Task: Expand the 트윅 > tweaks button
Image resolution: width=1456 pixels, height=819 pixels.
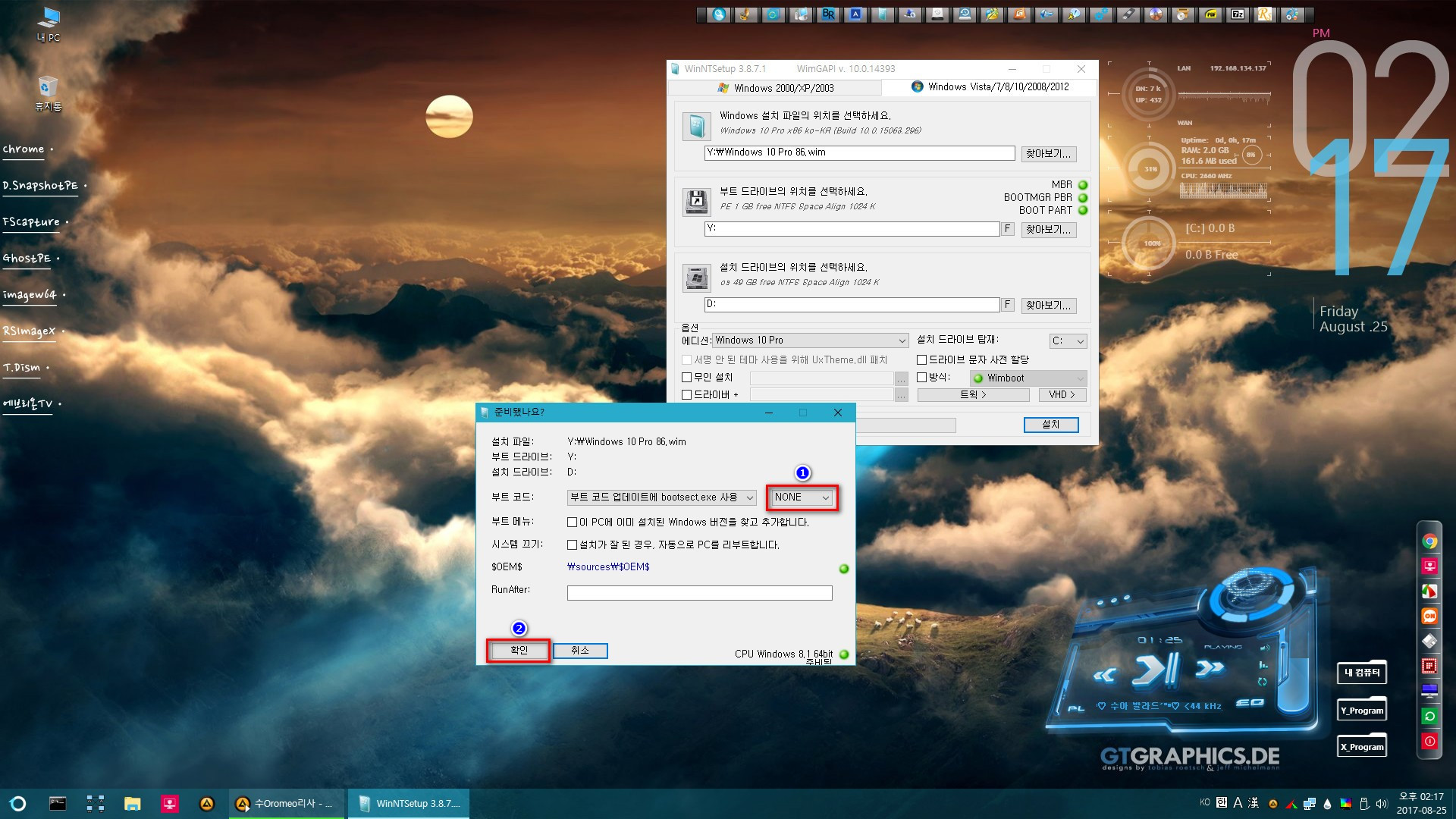Action: click(973, 395)
